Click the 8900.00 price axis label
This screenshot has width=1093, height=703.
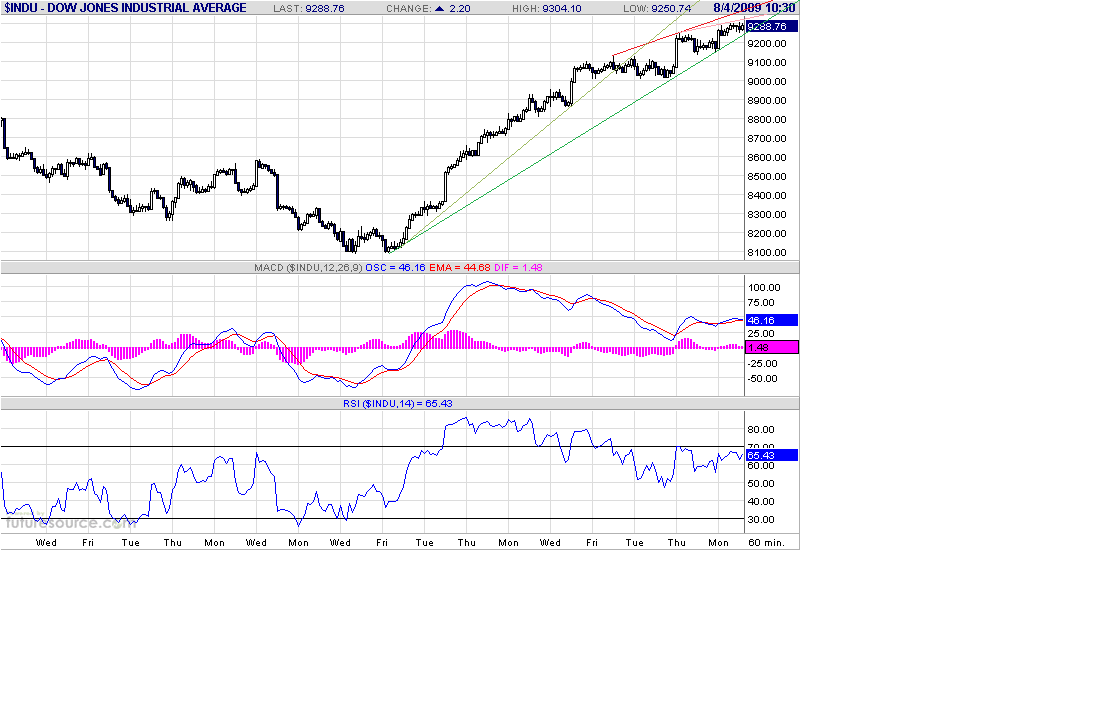click(x=767, y=100)
